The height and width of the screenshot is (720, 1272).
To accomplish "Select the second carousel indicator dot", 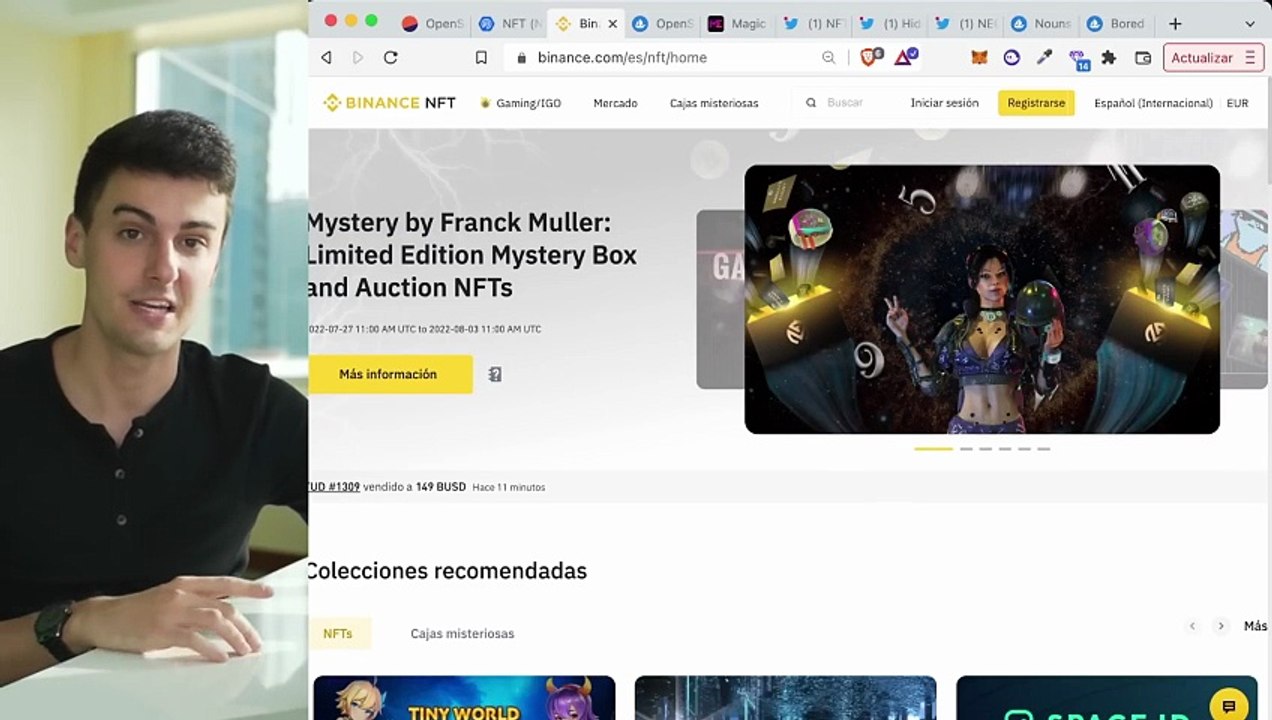I will (966, 449).
